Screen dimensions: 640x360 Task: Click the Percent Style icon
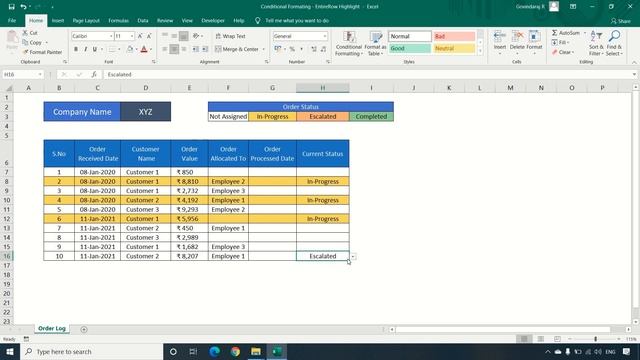tap(292, 49)
